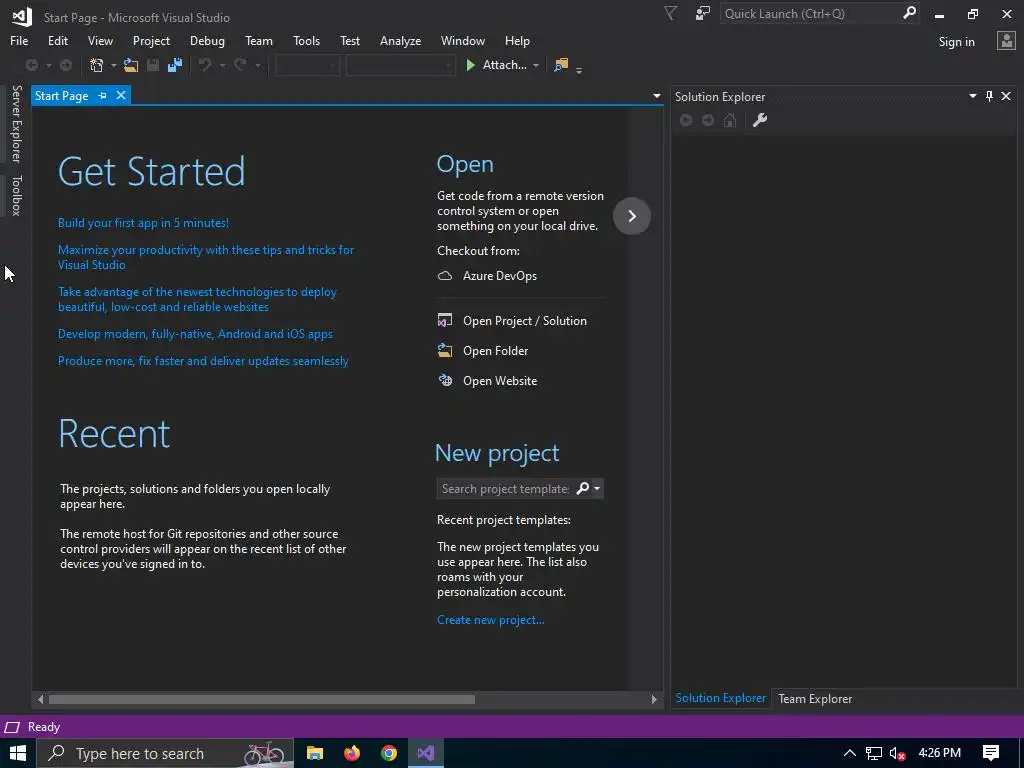Image resolution: width=1024 pixels, height=768 pixels.
Task: Switch to the Team Explorer tab
Action: [814, 698]
